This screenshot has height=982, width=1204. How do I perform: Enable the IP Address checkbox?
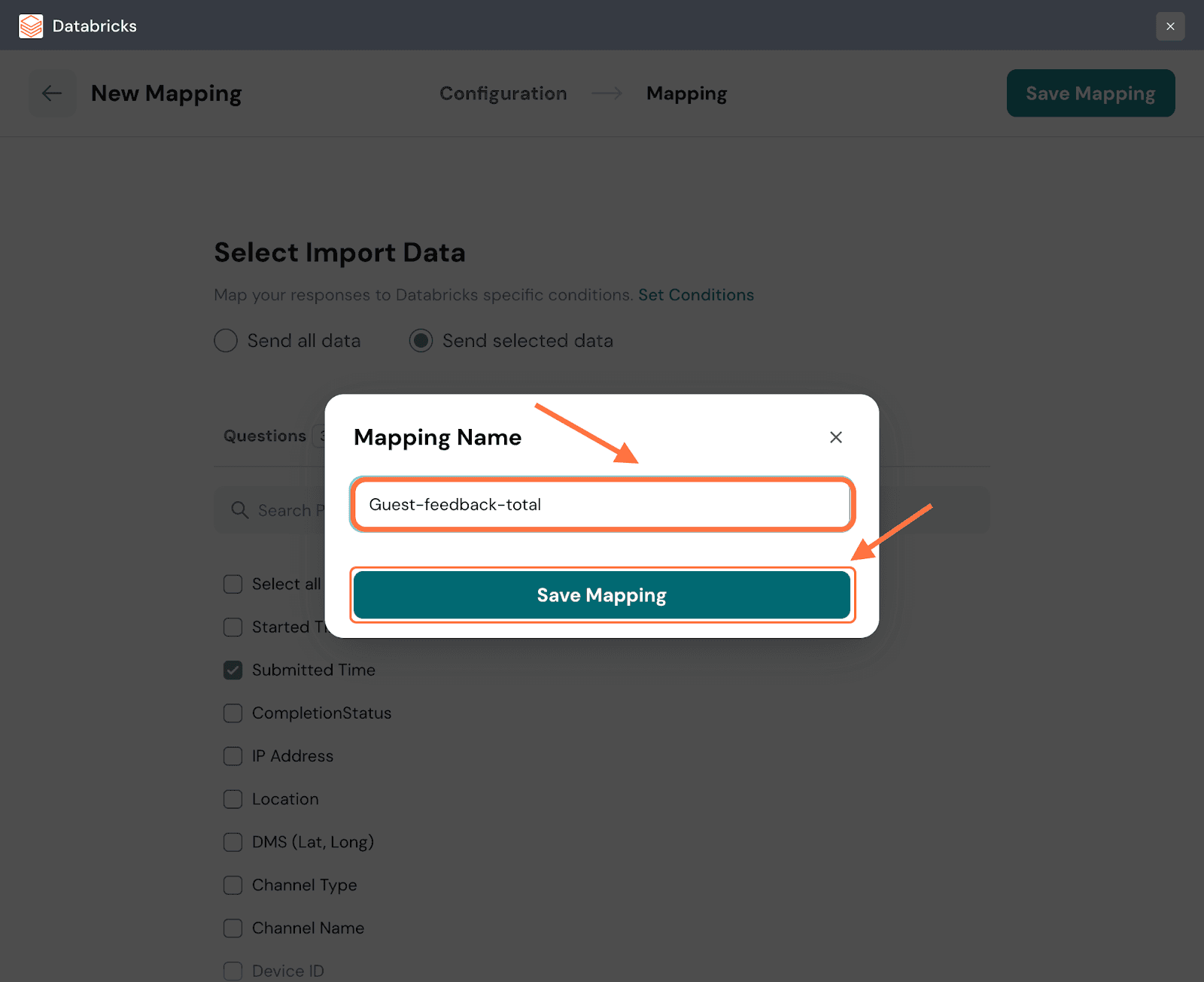(x=233, y=756)
